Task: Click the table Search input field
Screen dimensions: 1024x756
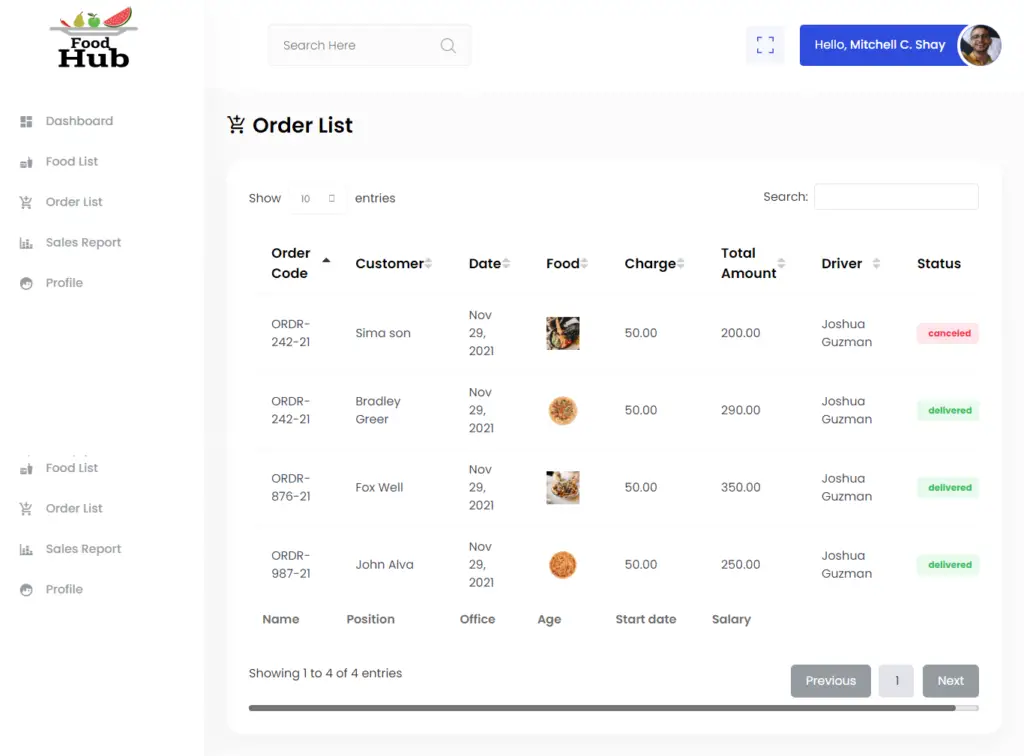Action: click(x=895, y=196)
